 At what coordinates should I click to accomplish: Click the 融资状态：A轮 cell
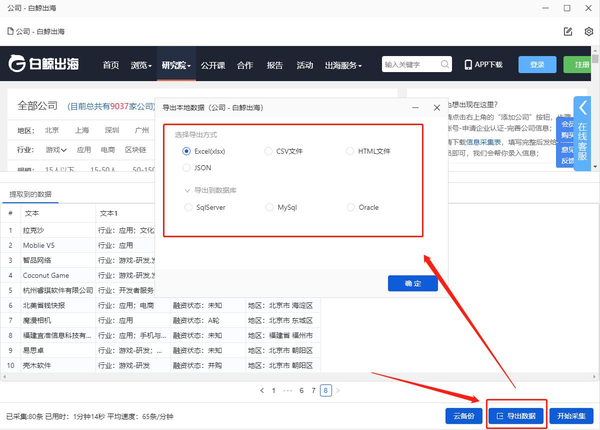(x=208, y=320)
